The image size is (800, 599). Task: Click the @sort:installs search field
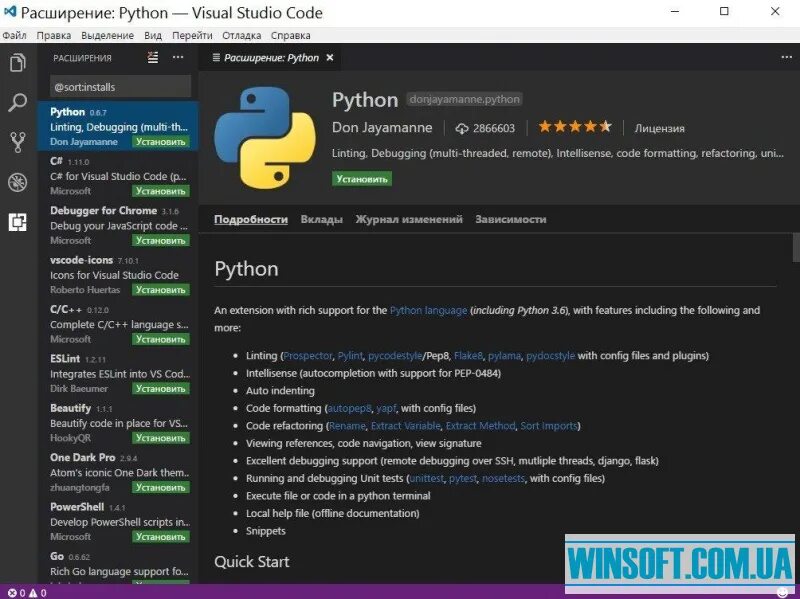point(120,87)
